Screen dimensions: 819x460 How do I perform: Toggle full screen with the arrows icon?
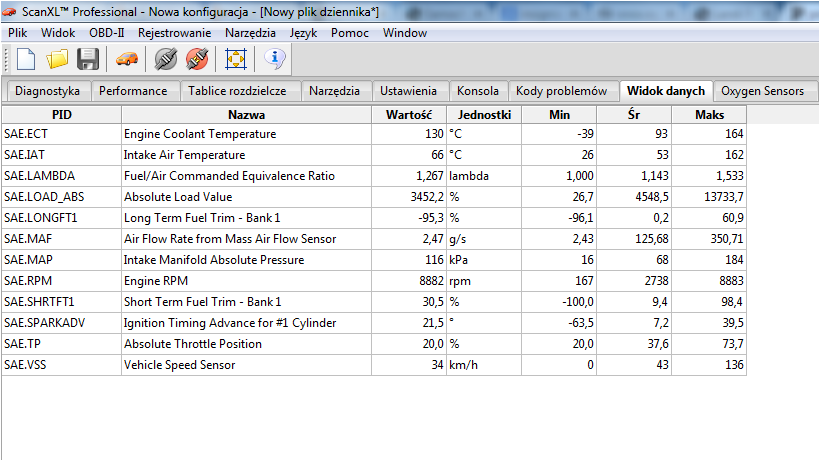coord(236,59)
